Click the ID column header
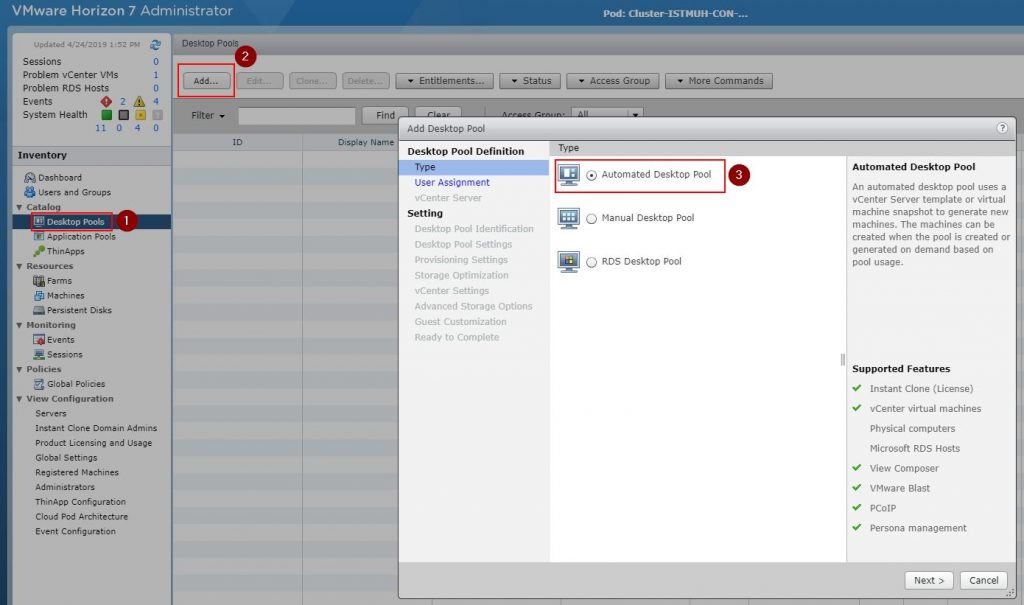The width and height of the screenshot is (1024, 605). 237,142
